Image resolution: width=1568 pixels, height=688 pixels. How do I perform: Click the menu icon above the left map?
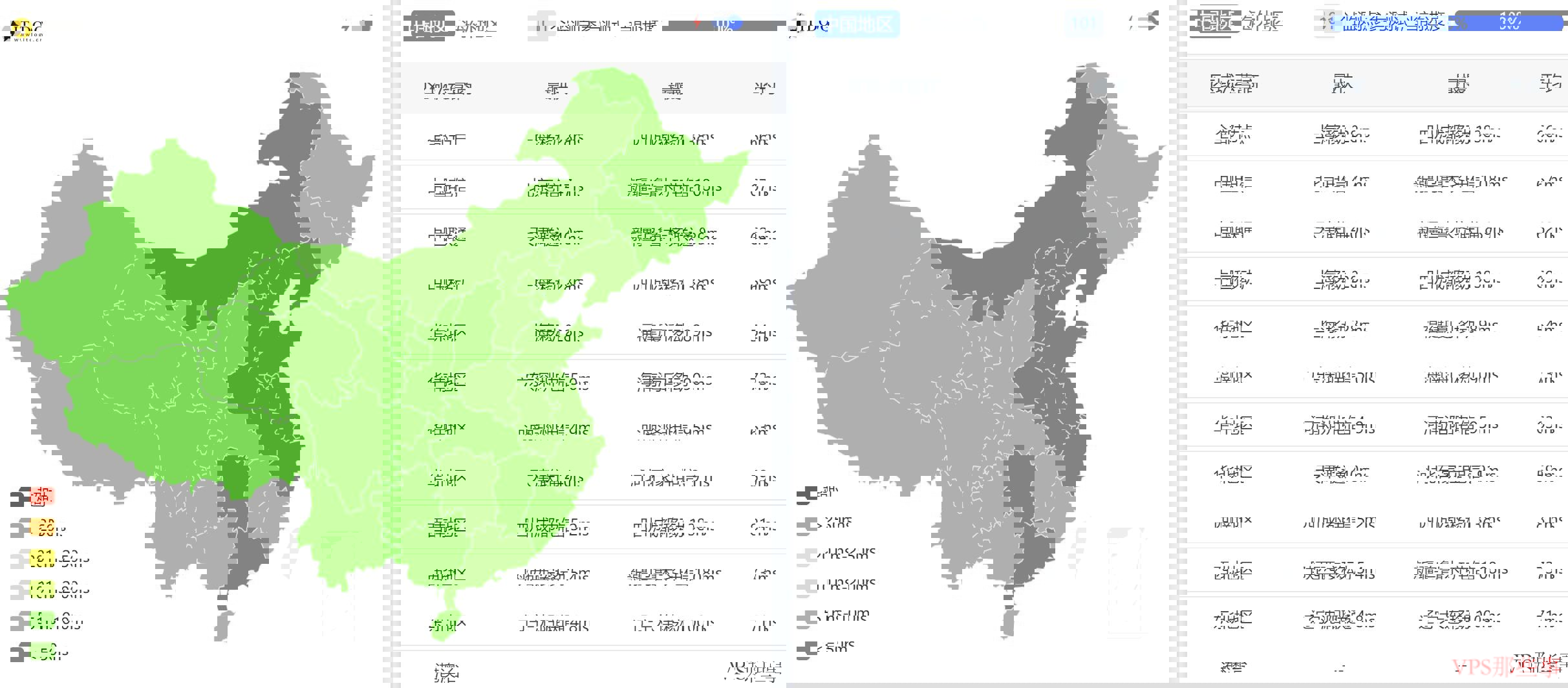[x=359, y=25]
